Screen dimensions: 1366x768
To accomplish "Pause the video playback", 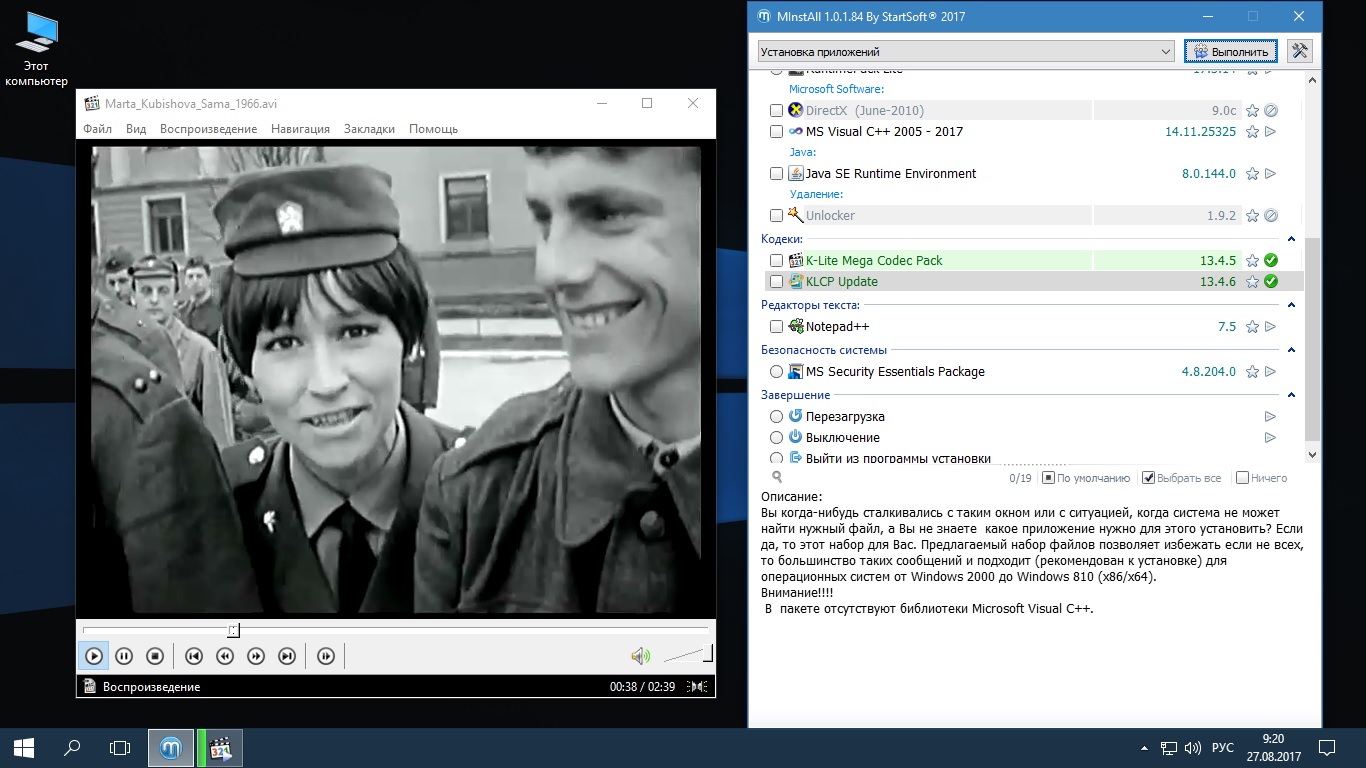I will click(x=124, y=656).
